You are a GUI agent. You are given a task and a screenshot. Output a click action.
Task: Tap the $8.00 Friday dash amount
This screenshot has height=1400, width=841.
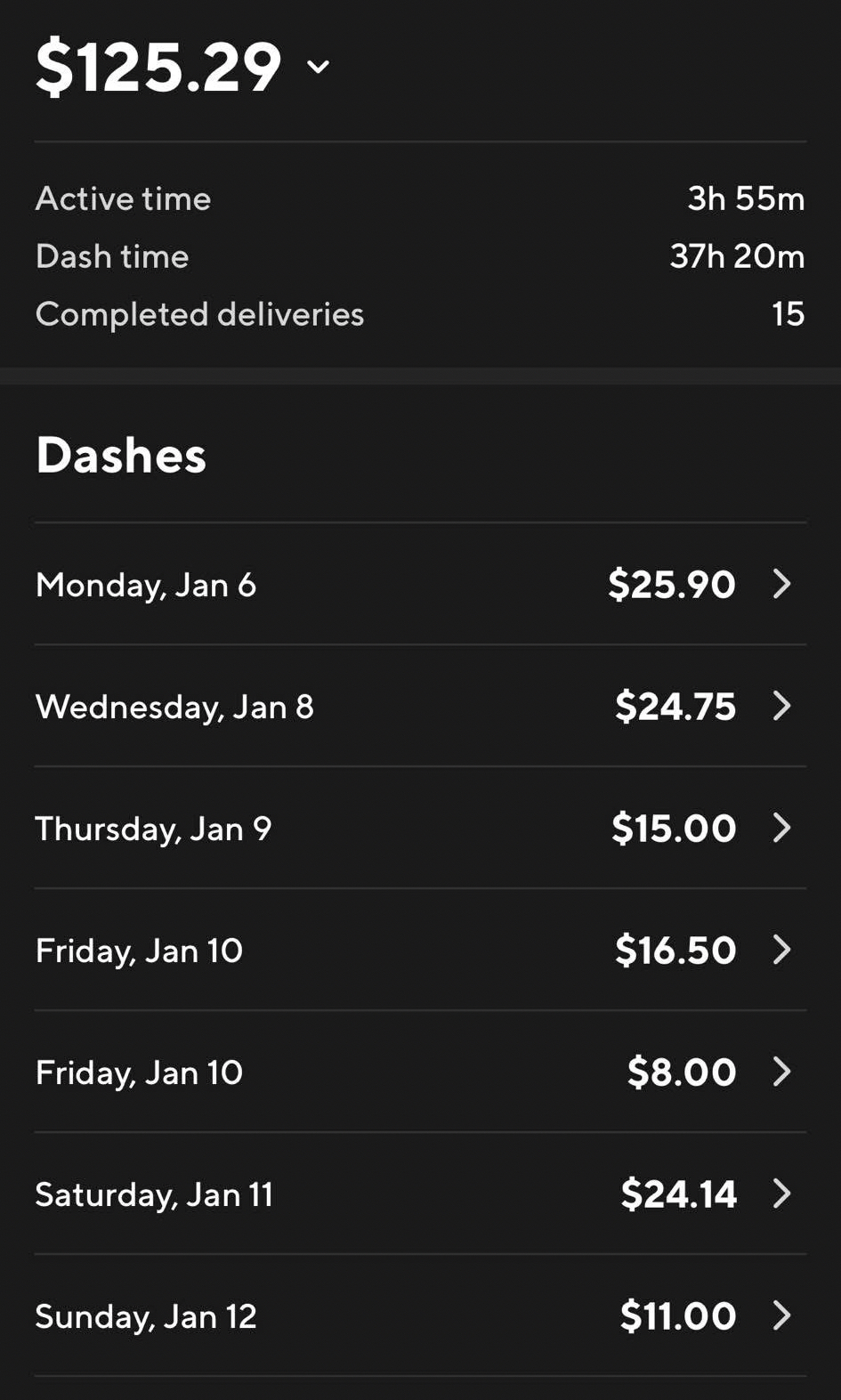[x=682, y=1072]
